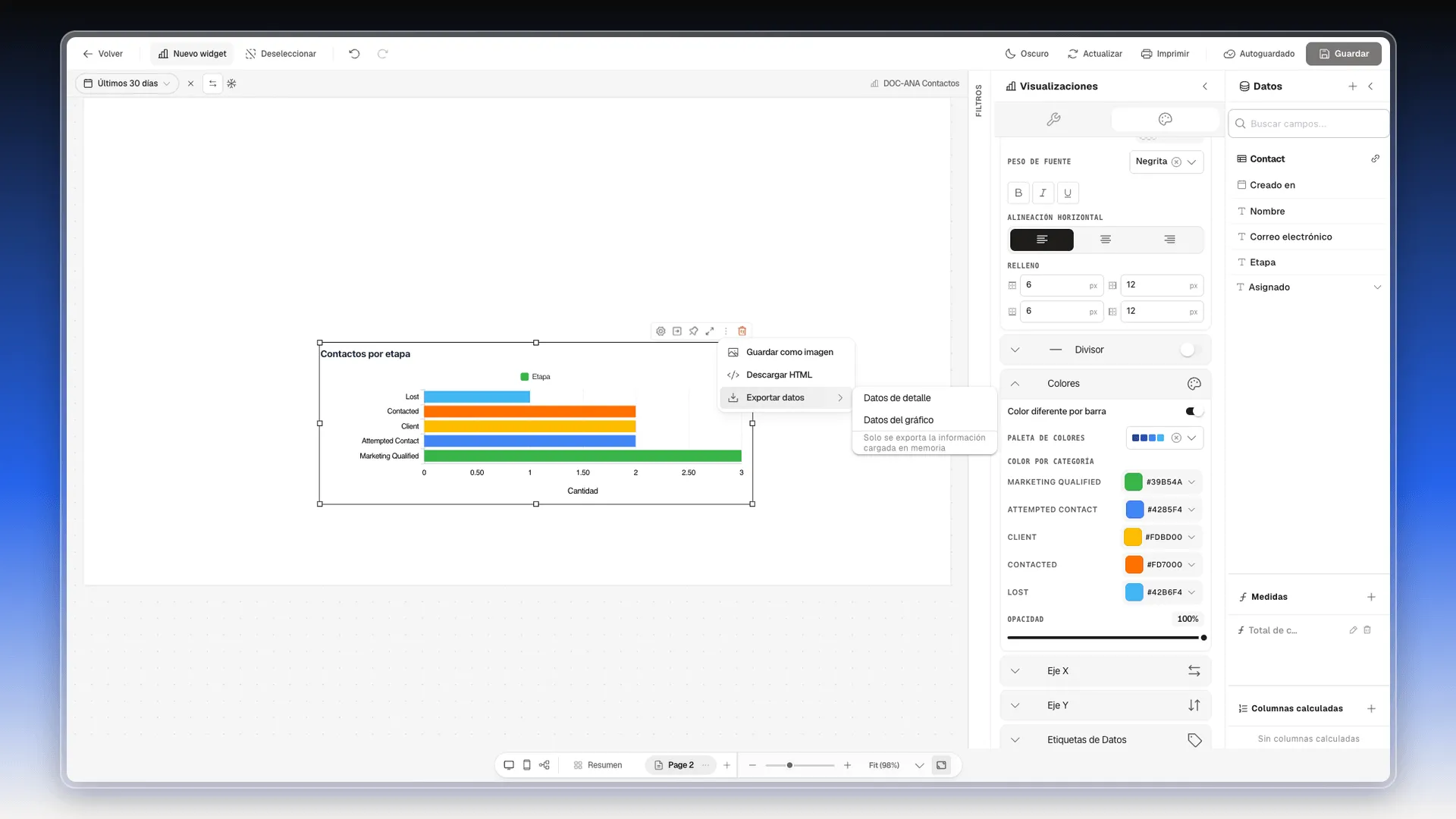The height and width of the screenshot is (819, 1456).
Task: Edit the Total de c... measure
Action: point(1353,630)
